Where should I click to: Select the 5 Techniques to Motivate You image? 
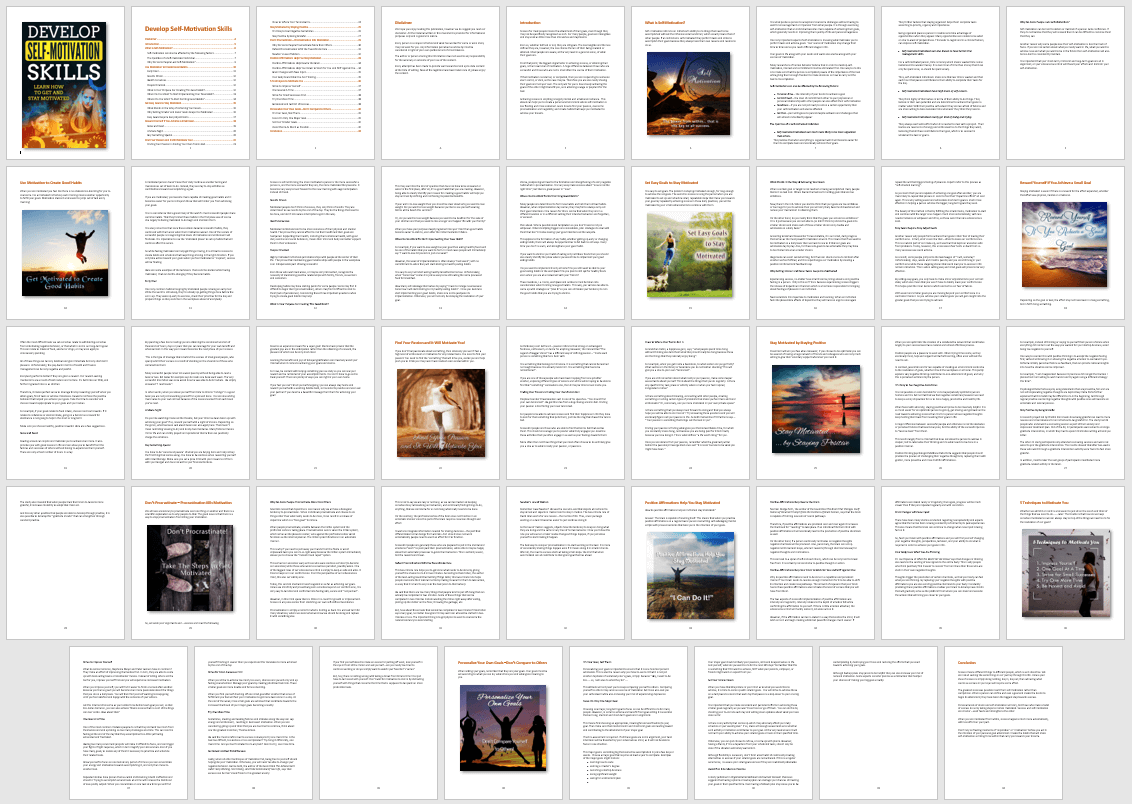1066,573
